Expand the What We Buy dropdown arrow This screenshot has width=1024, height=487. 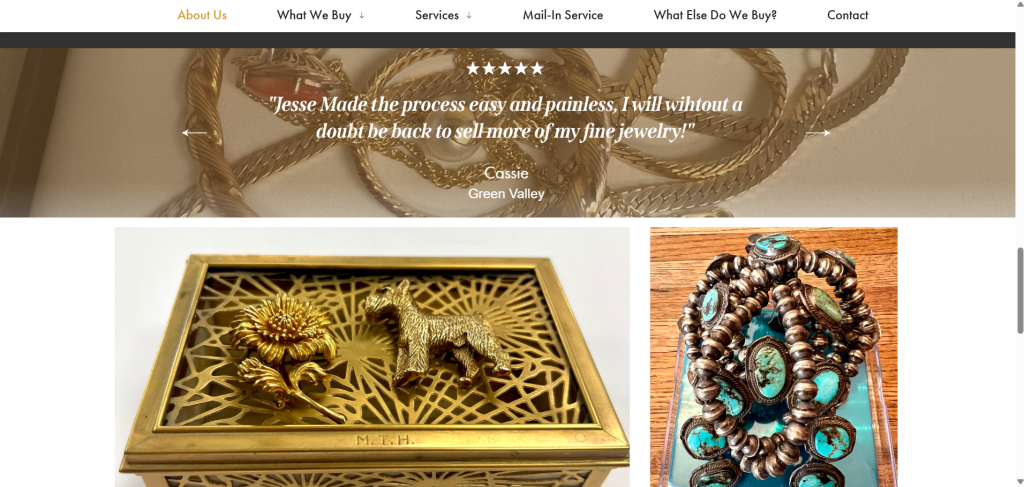point(362,16)
